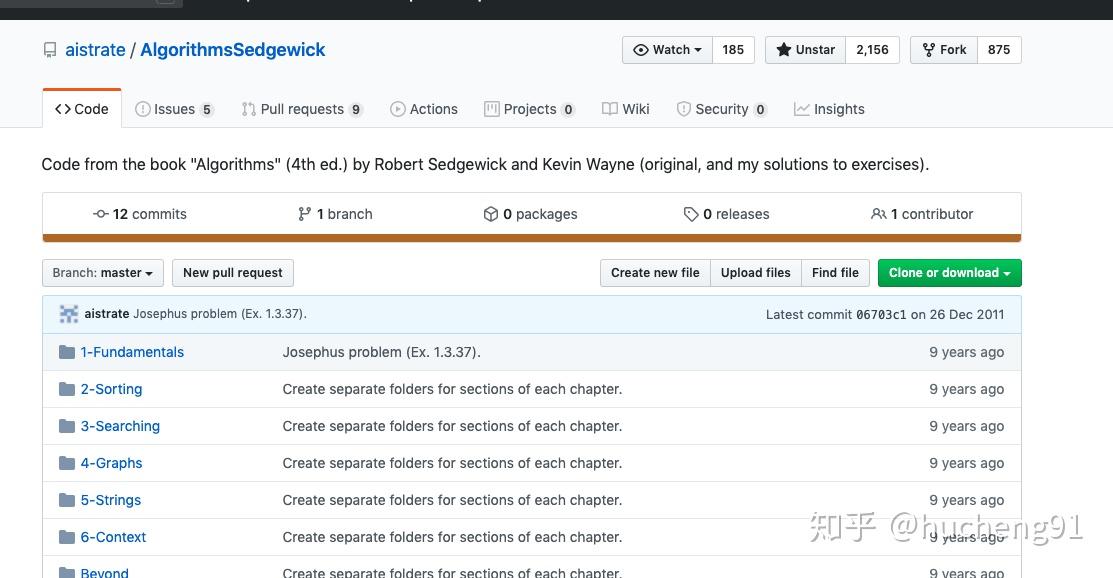Toggle the Unstar button for this repository
This screenshot has width=1113, height=578.
[805, 50]
